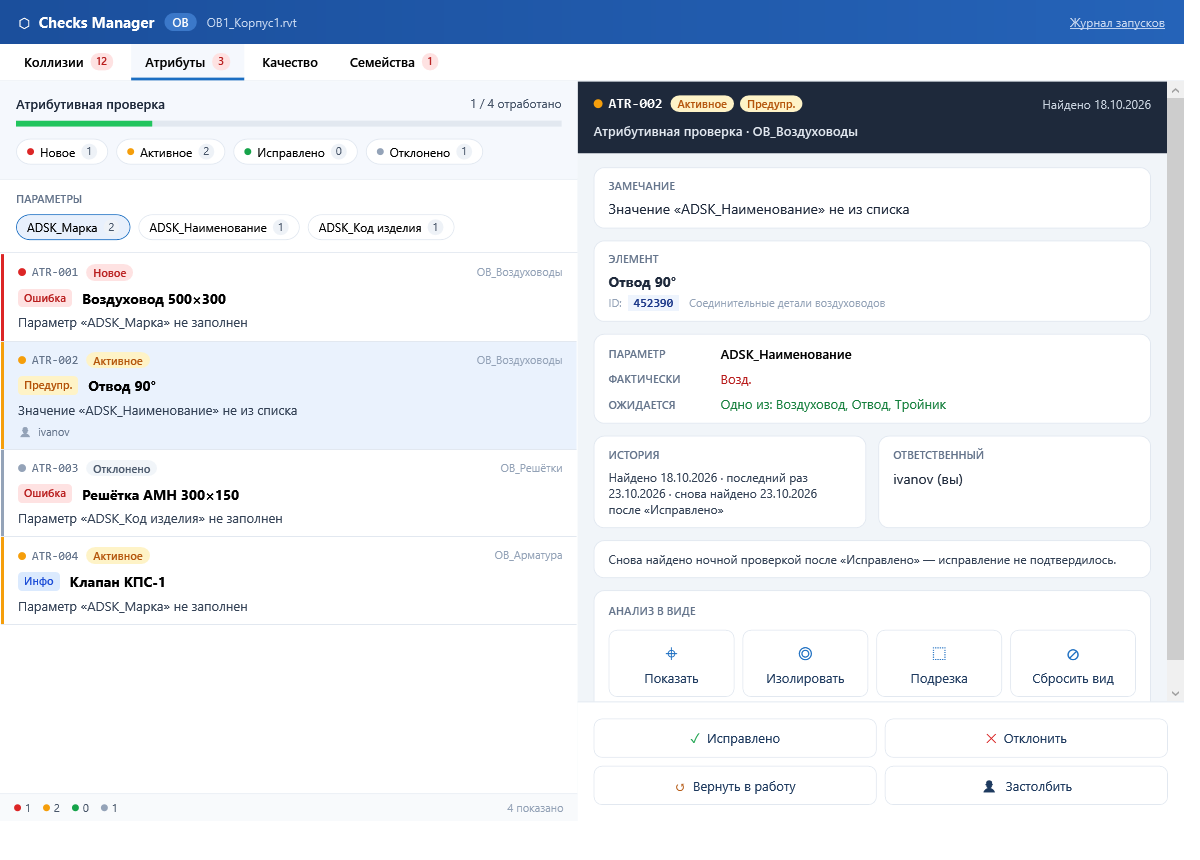The image size is (1200, 860).
Task: Click the Инфо badge on ATR-004
Action: click(39, 582)
